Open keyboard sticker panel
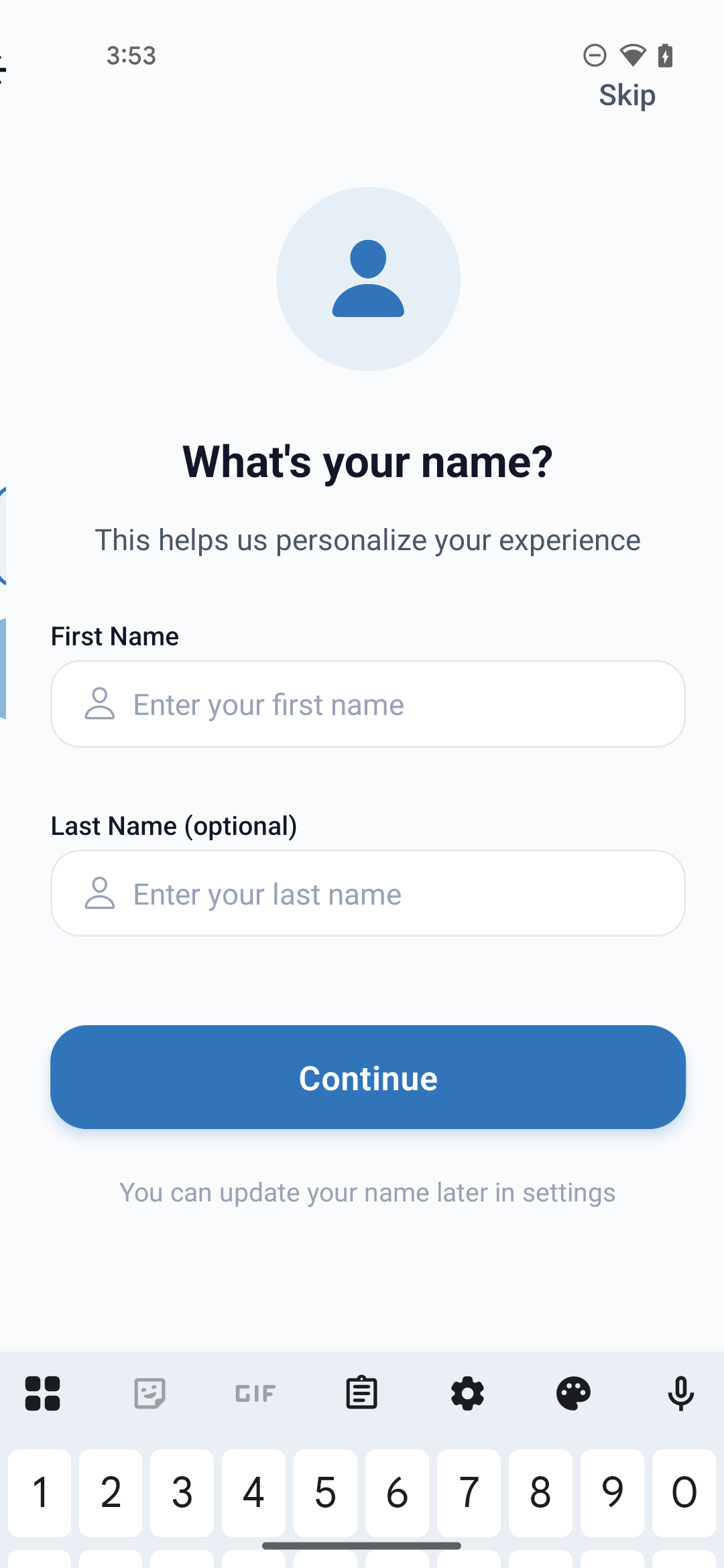724x1568 pixels. pos(149,1394)
